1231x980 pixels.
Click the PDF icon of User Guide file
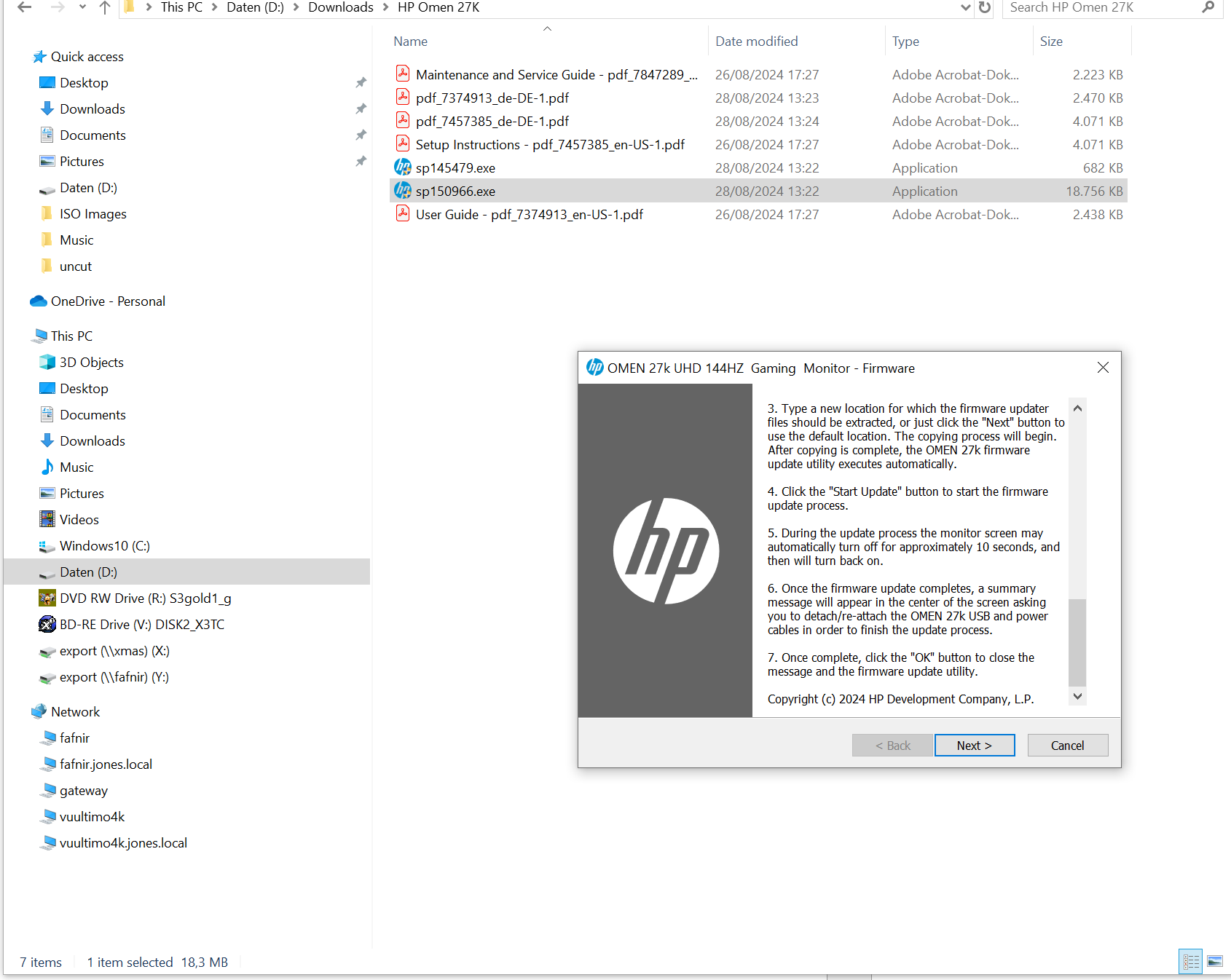[x=403, y=214]
